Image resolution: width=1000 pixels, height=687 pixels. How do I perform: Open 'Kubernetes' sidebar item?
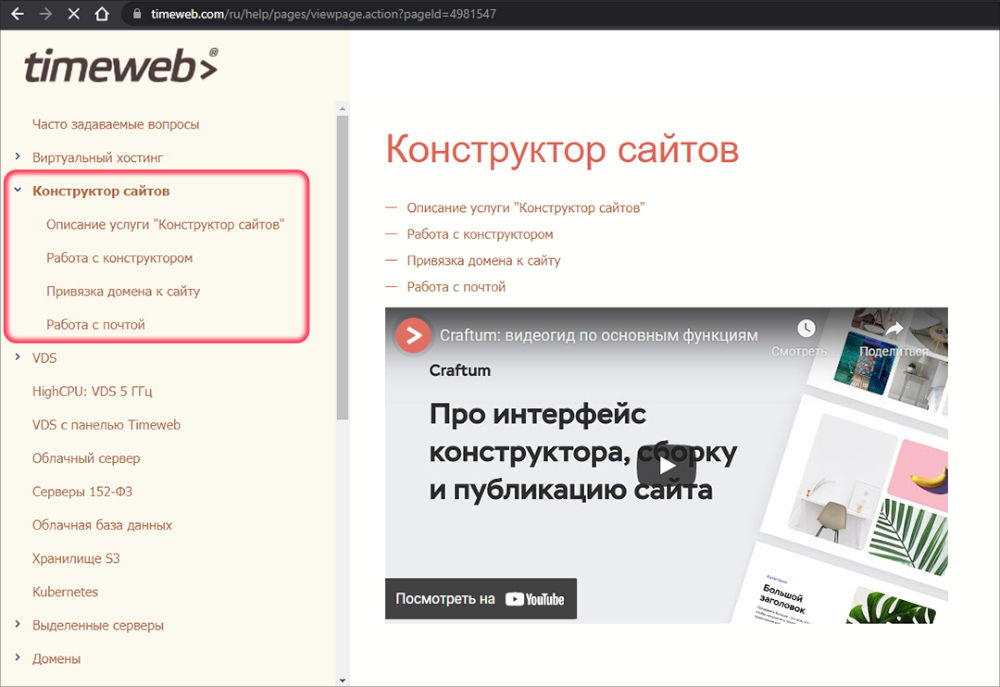pyautogui.click(x=65, y=592)
